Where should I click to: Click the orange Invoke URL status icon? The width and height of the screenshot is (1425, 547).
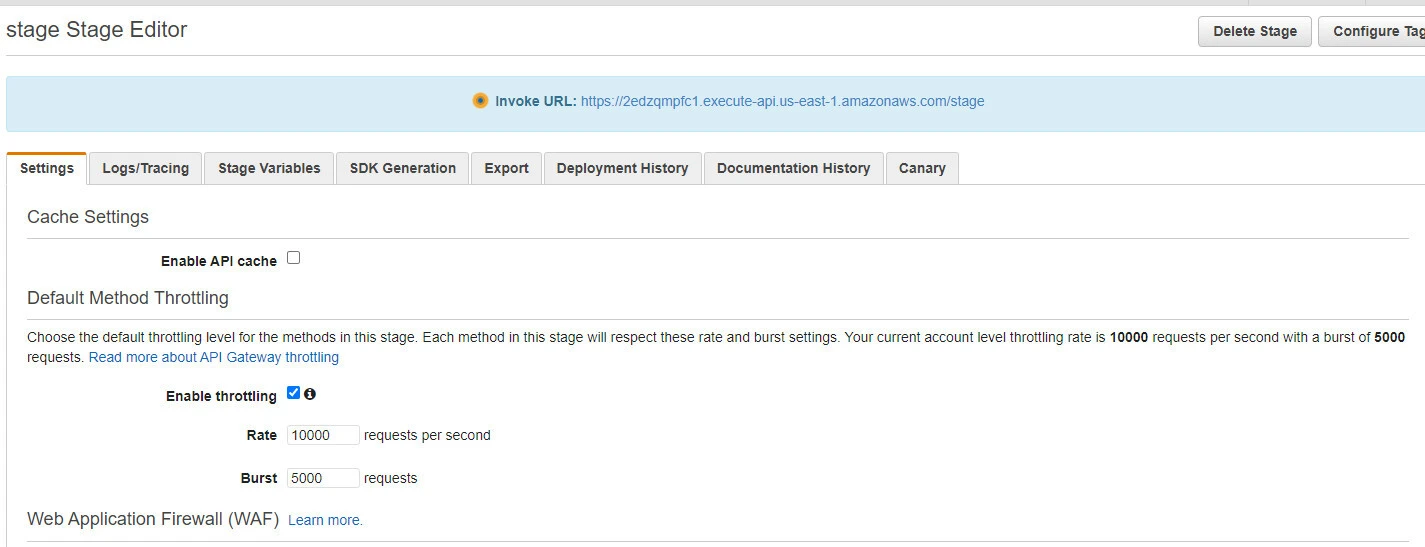coord(480,101)
